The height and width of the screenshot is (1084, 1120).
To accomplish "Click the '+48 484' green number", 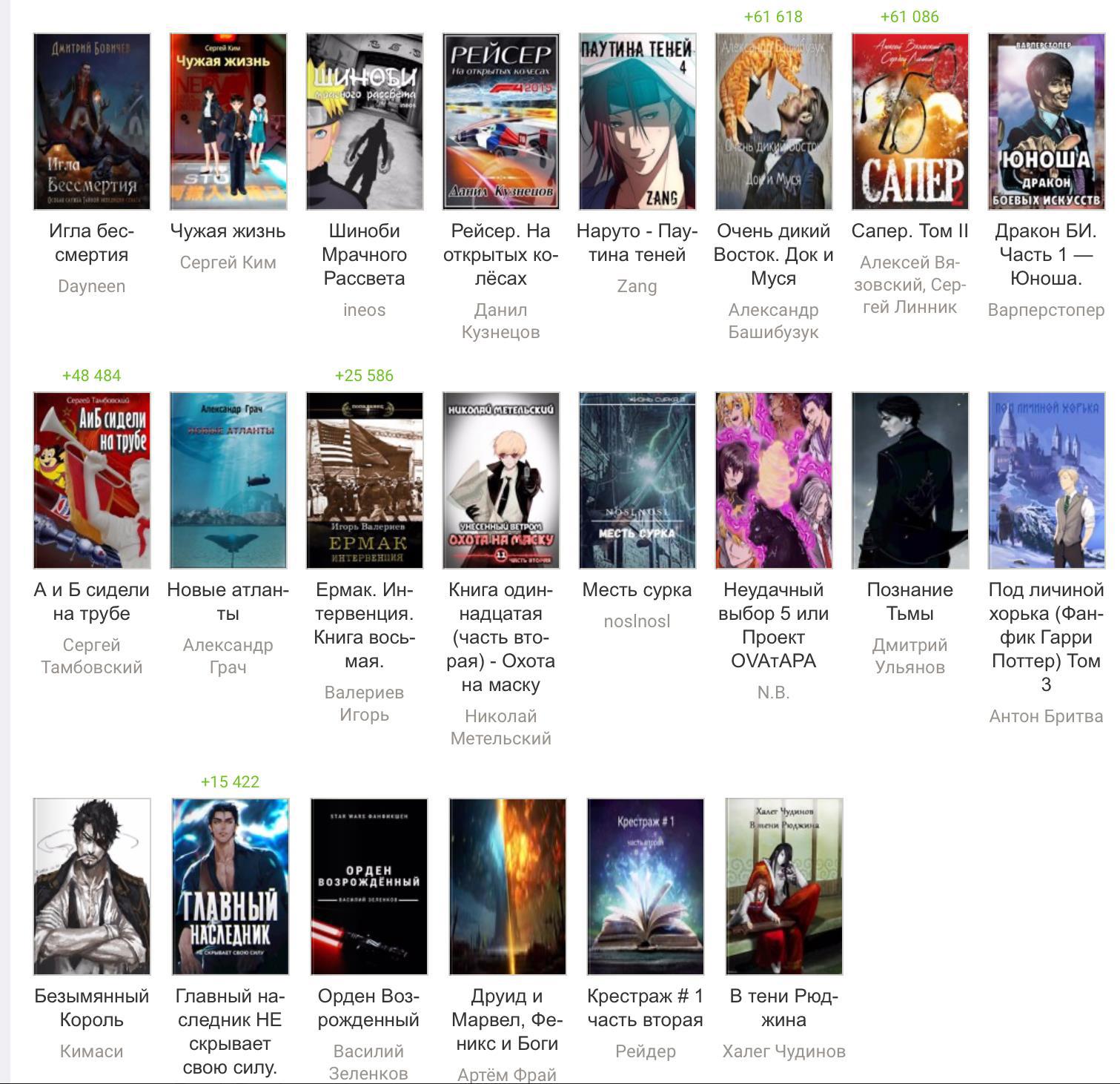I will point(92,375).
